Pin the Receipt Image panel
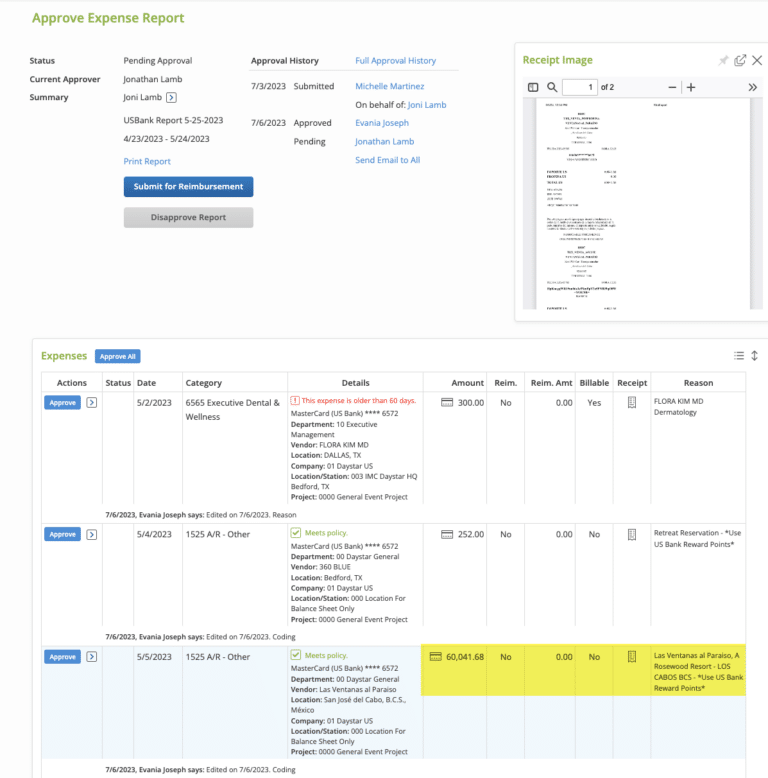768x778 pixels. (724, 61)
